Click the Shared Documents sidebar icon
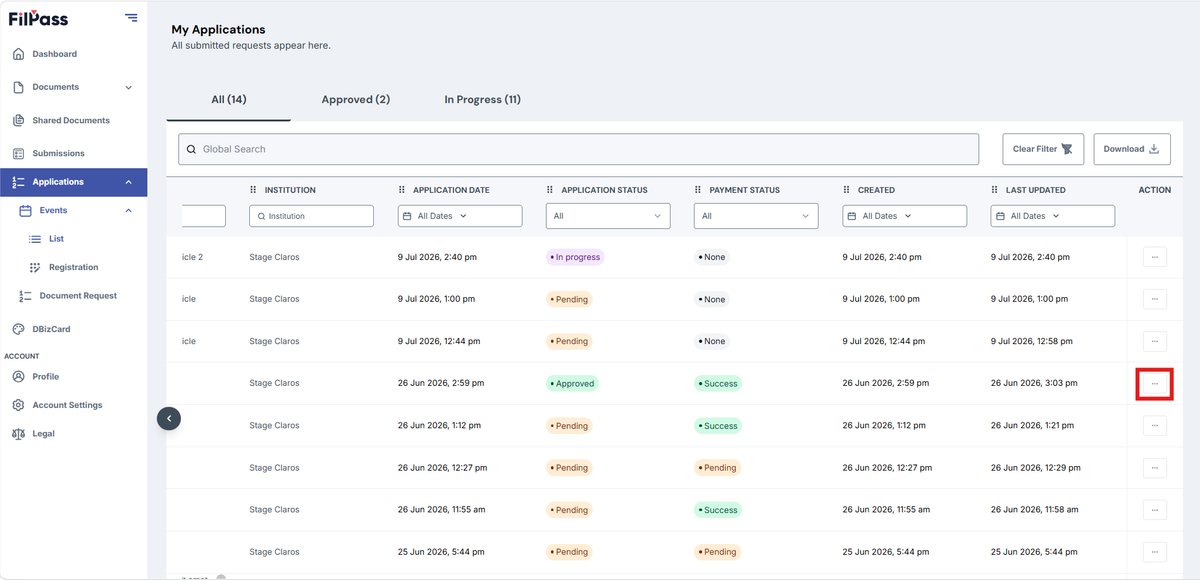This screenshot has width=1200, height=580. [x=18, y=120]
